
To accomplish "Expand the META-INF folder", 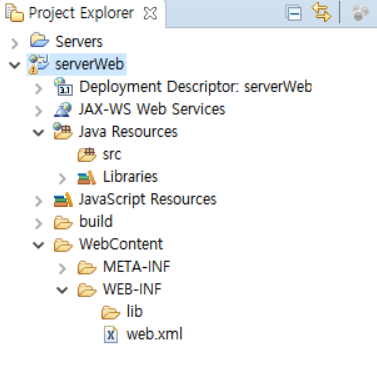I will pyautogui.click(x=62, y=268).
